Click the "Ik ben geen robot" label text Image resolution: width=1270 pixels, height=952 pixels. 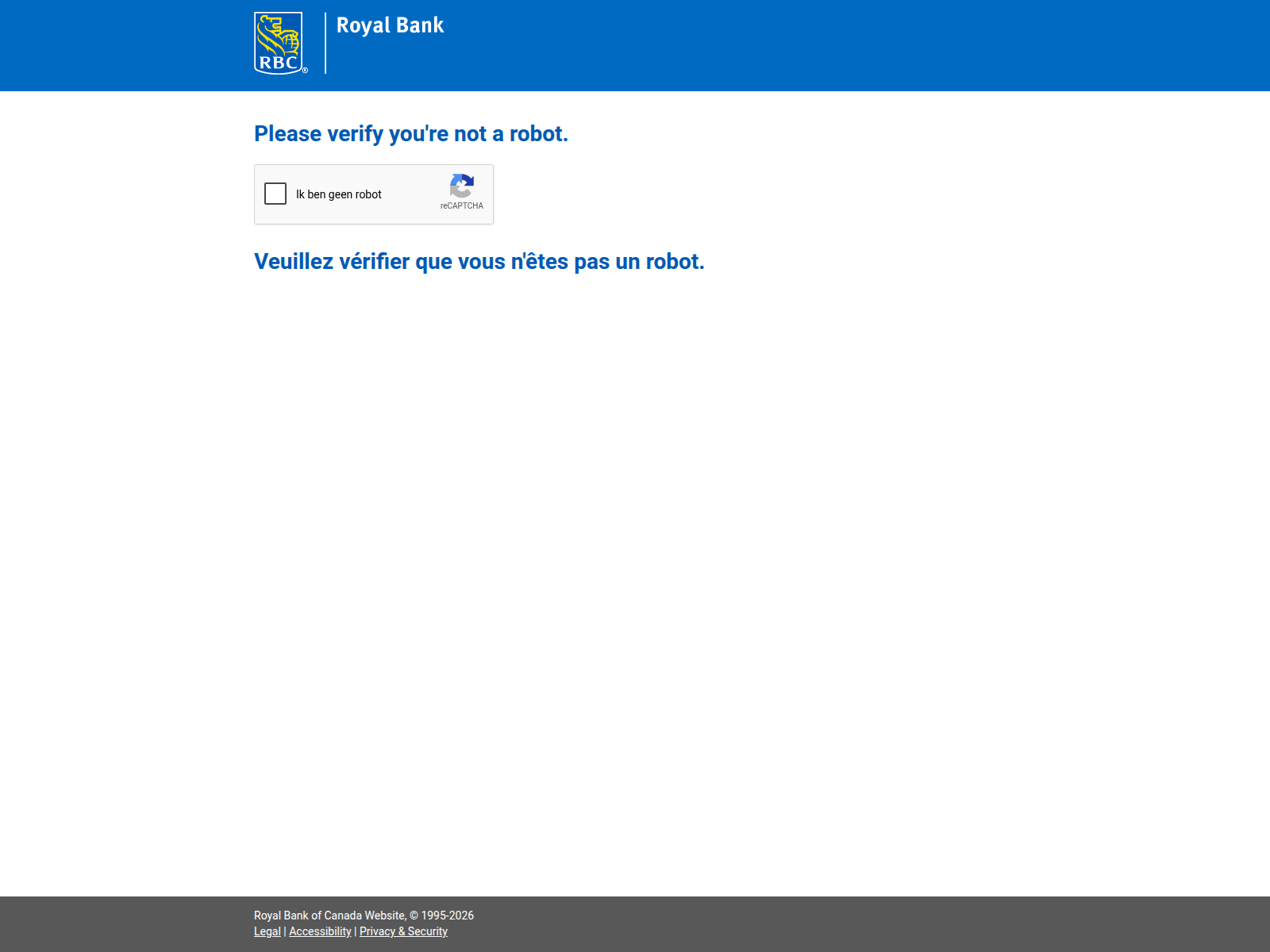(338, 194)
